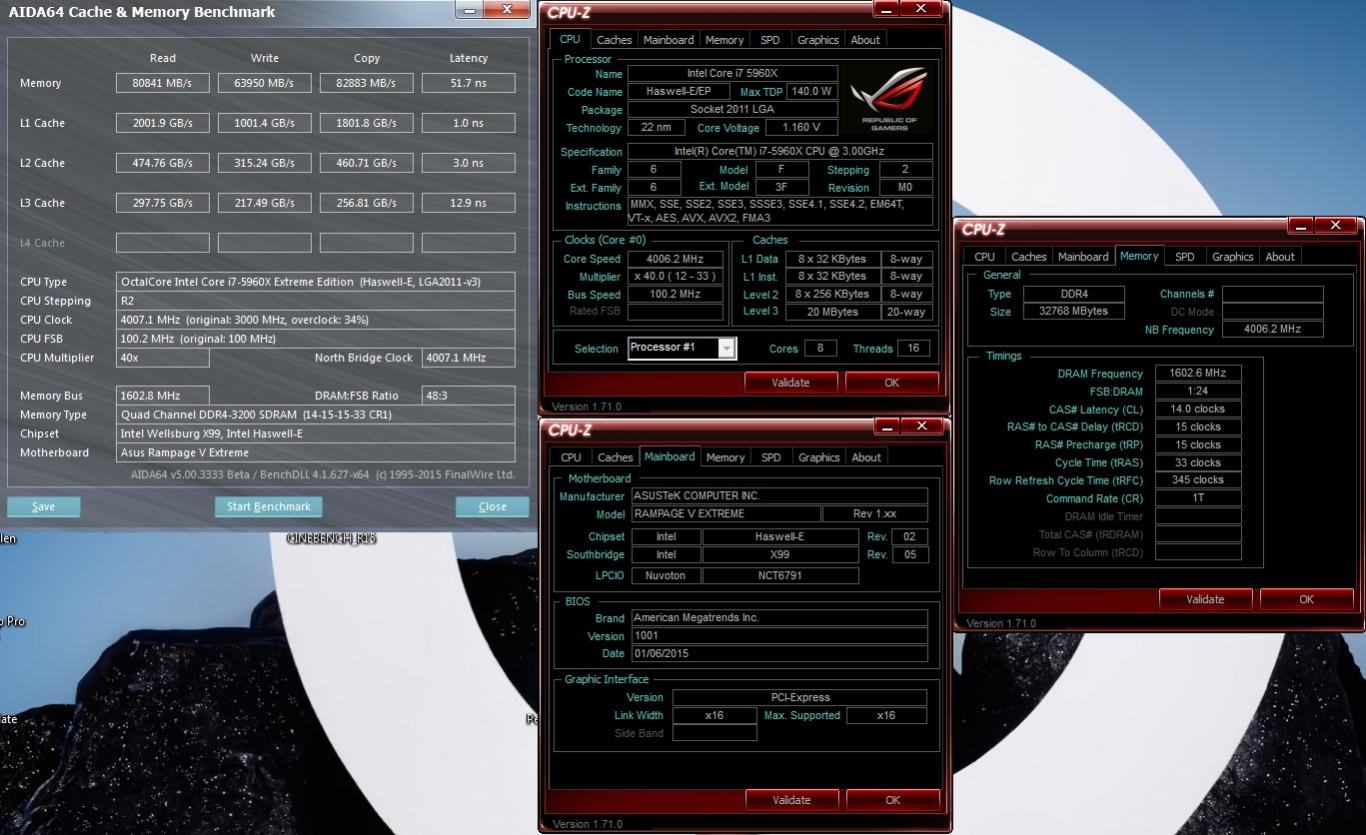Click Memory Type Quad Channel DDR4-3200 field
Image resolution: width=1366 pixels, height=835 pixels.
(316, 415)
